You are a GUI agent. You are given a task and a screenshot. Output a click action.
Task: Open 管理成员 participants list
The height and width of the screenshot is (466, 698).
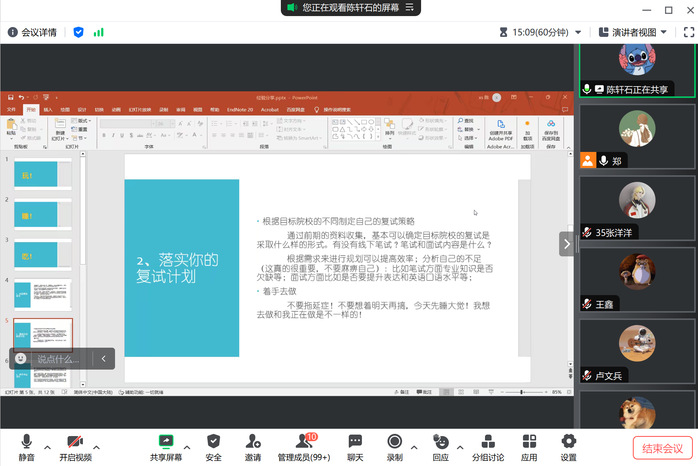point(303,447)
